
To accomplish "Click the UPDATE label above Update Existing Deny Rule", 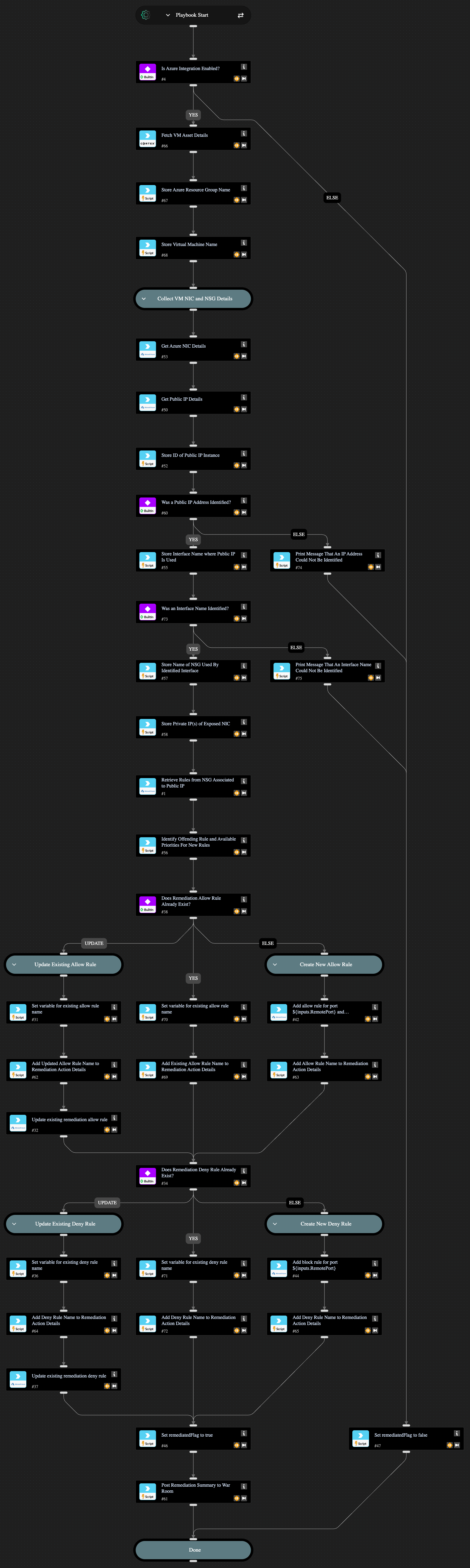I will 107,1203.
